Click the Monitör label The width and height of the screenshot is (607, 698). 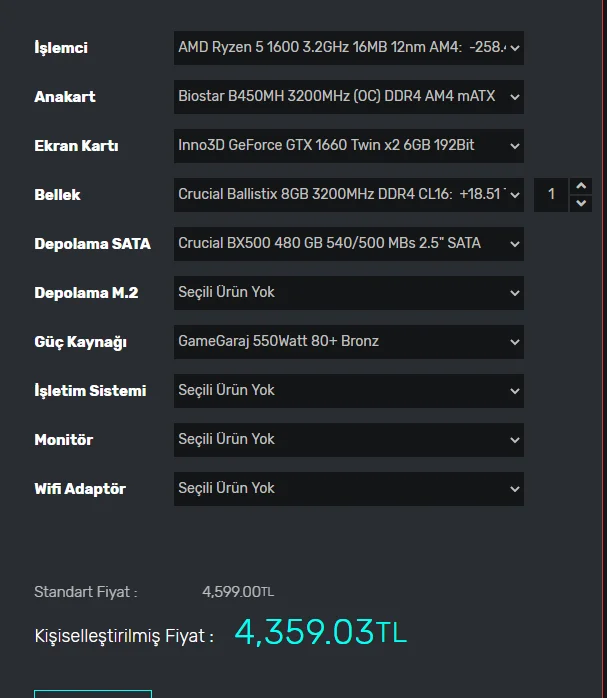click(x=64, y=439)
